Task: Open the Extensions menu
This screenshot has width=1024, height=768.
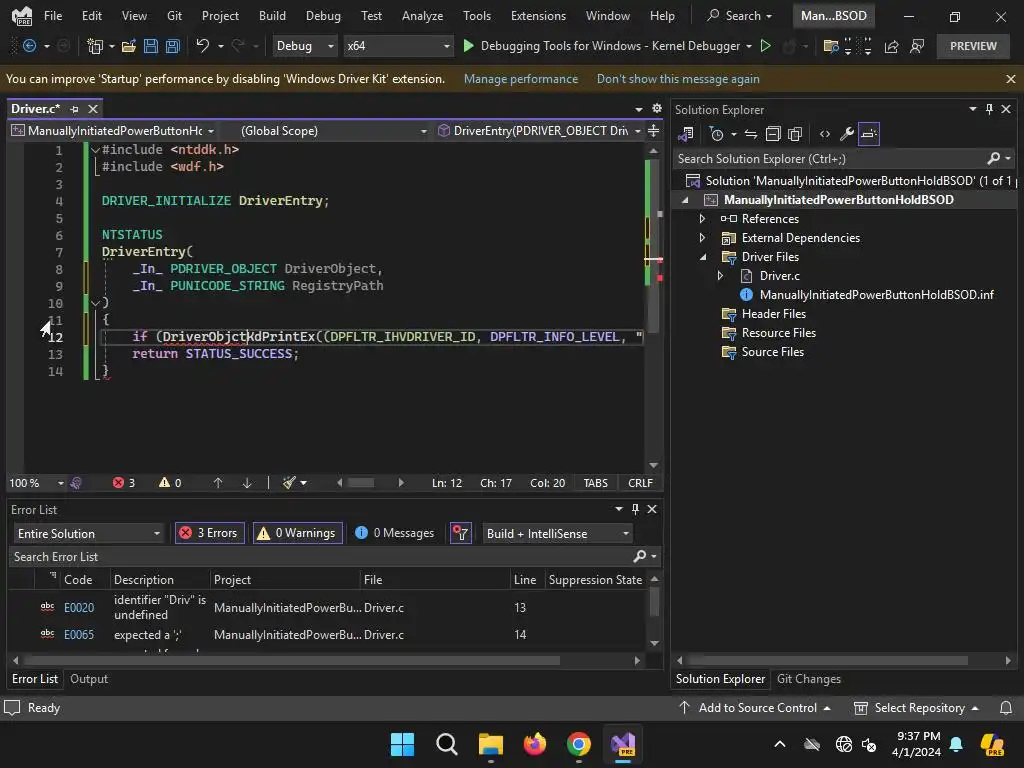Action: [538, 16]
